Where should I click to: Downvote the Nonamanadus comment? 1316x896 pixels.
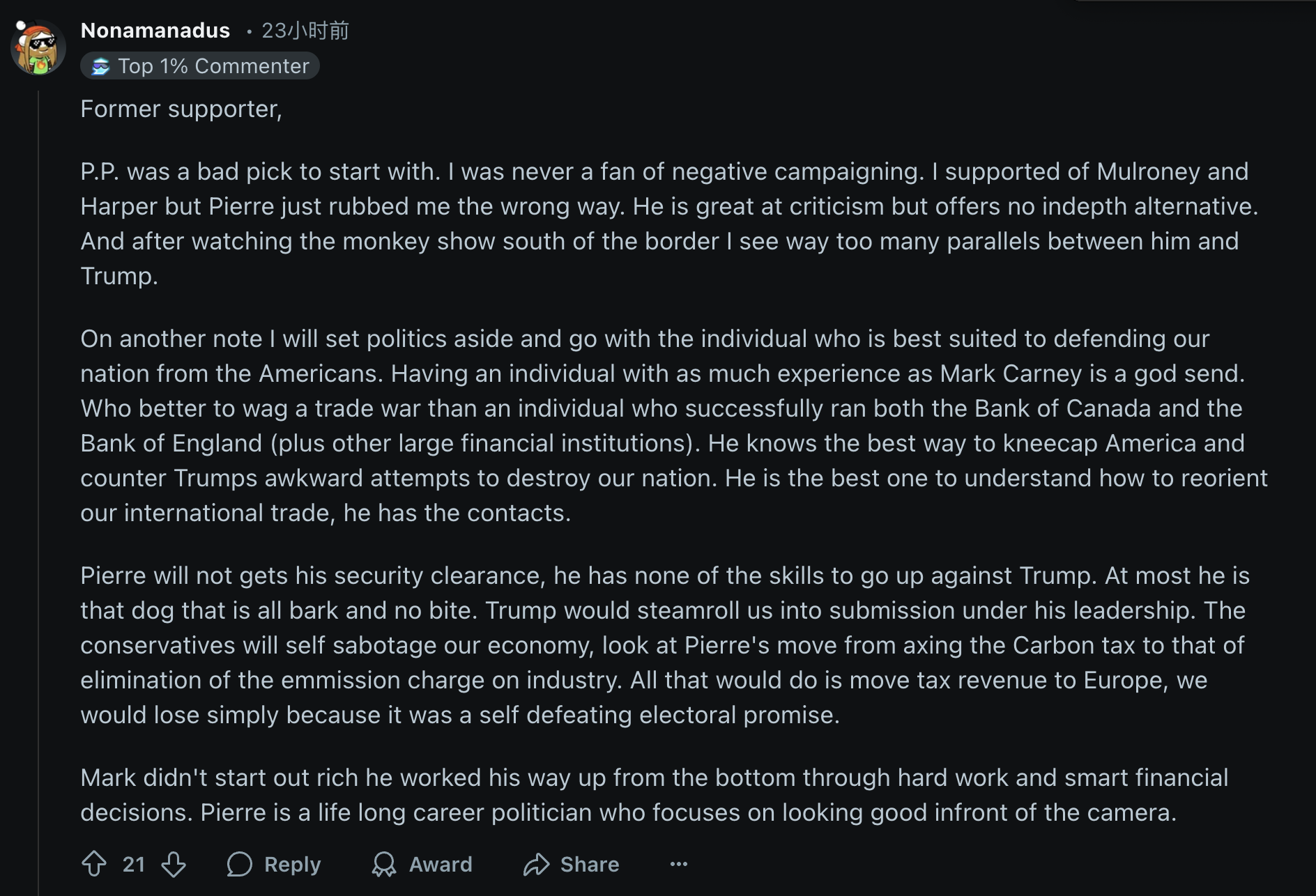pyautogui.click(x=174, y=864)
